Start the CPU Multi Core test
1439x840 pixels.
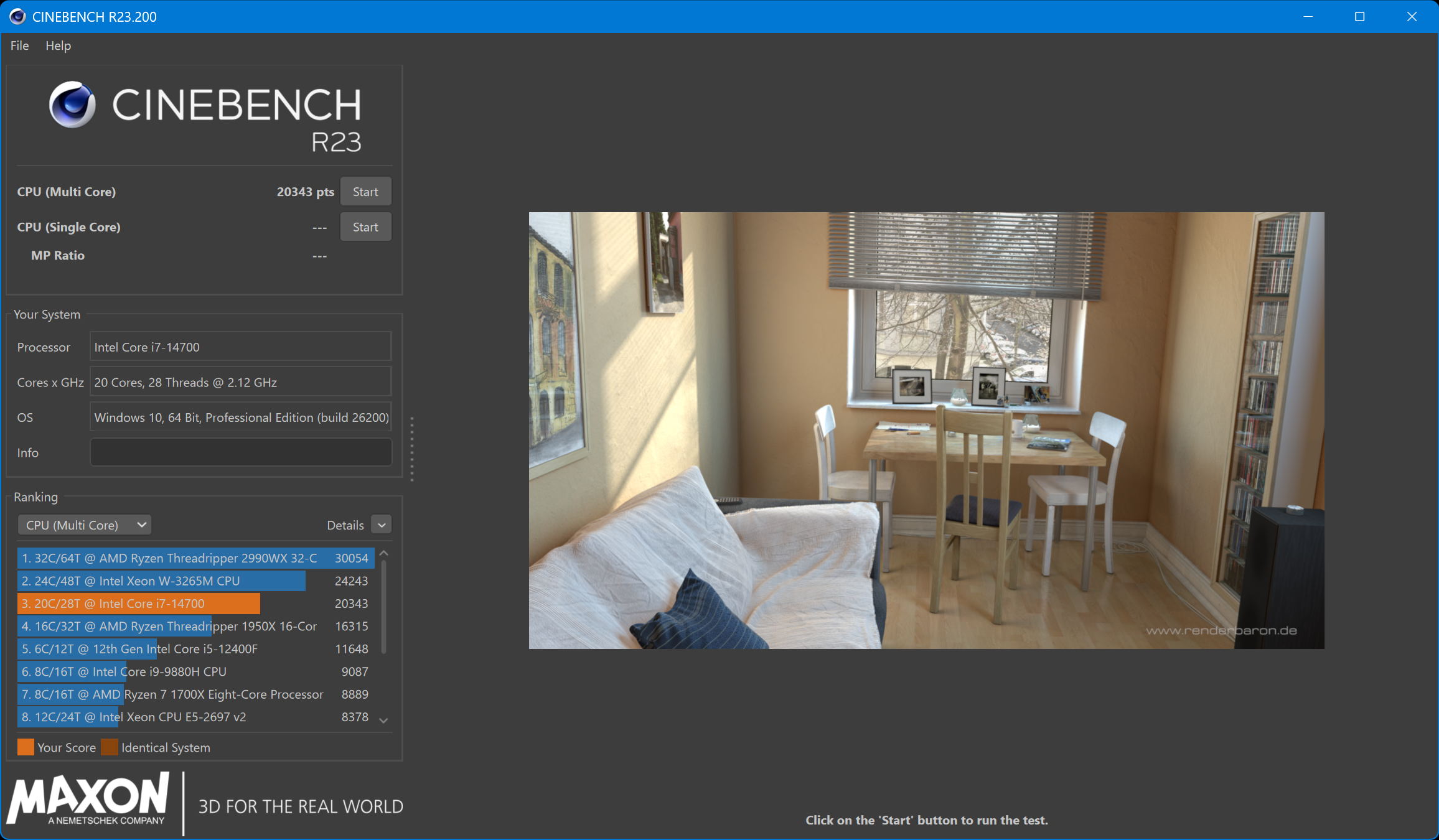[365, 192]
